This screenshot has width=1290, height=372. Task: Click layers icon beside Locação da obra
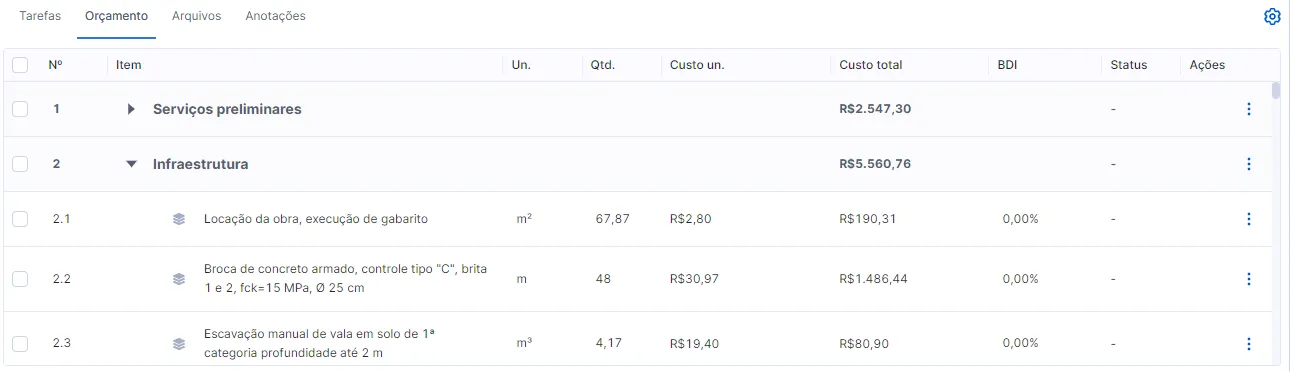point(179,219)
